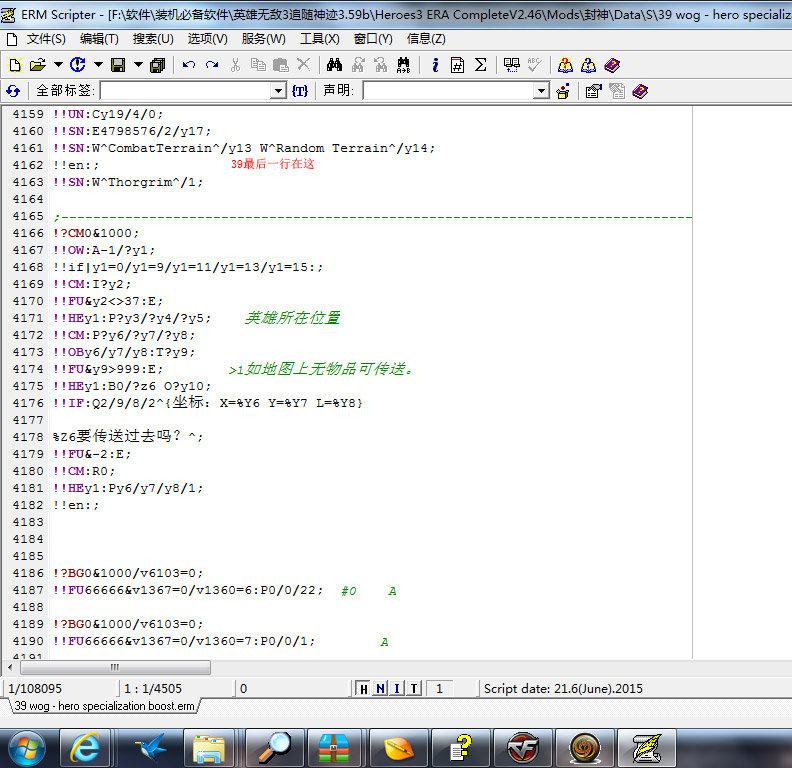Expand the save arrow dropdown
The image size is (792, 768).
138,65
